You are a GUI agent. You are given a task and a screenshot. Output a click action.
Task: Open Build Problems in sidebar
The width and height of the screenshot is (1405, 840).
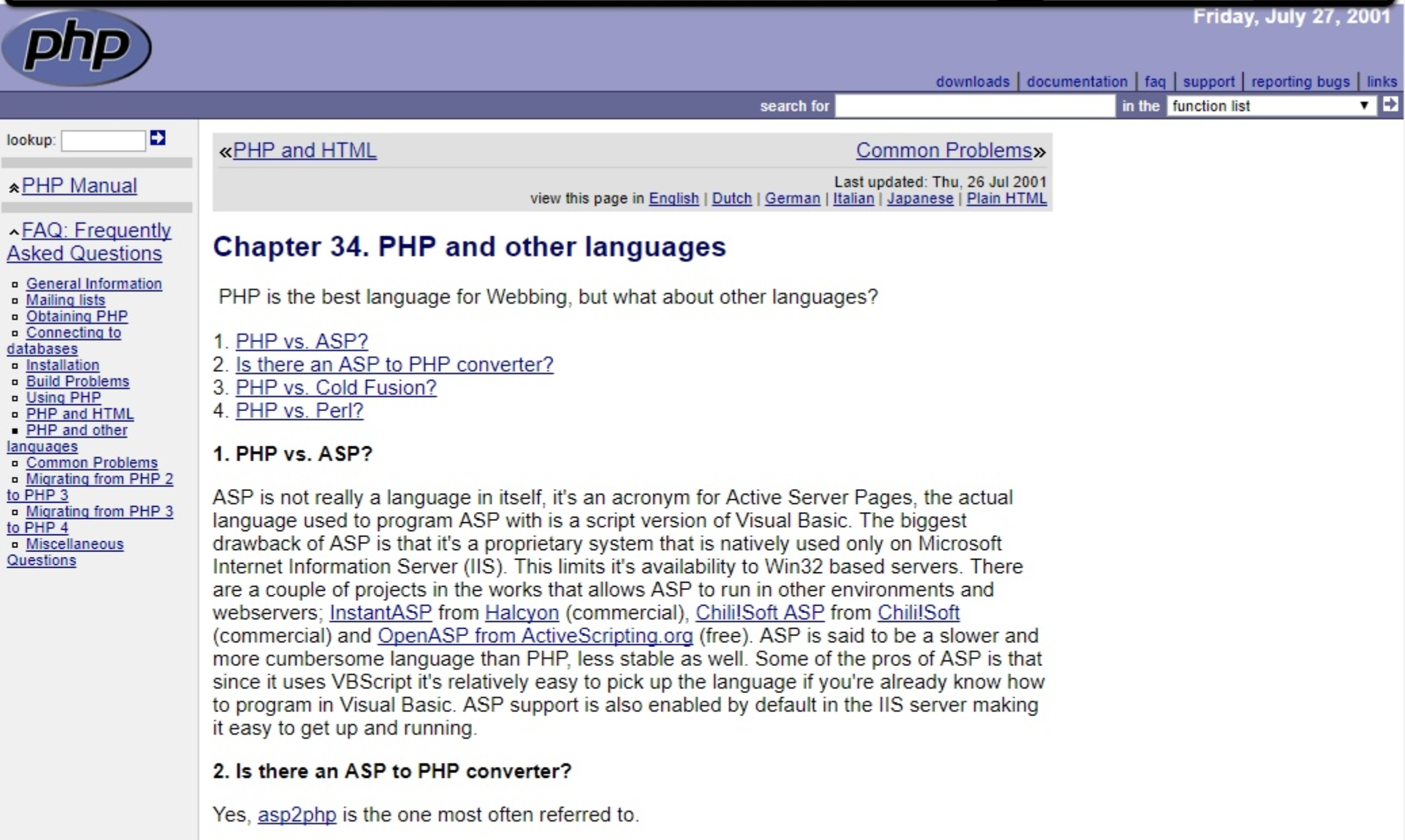click(x=77, y=381)
